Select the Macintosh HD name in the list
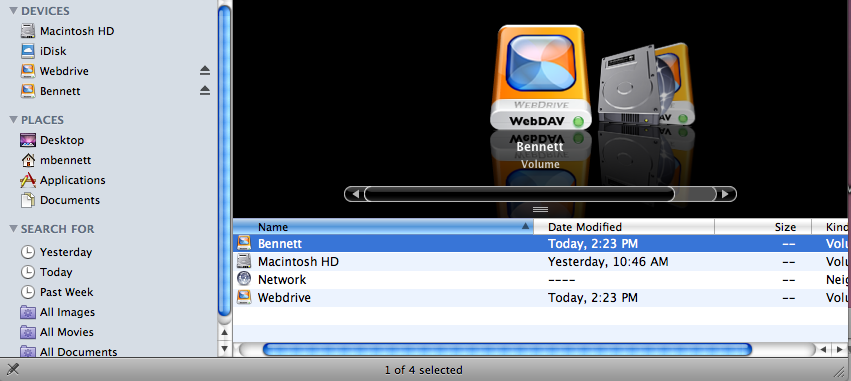The height and width of the screenshot is (381, 851). [x=299, y=262]
